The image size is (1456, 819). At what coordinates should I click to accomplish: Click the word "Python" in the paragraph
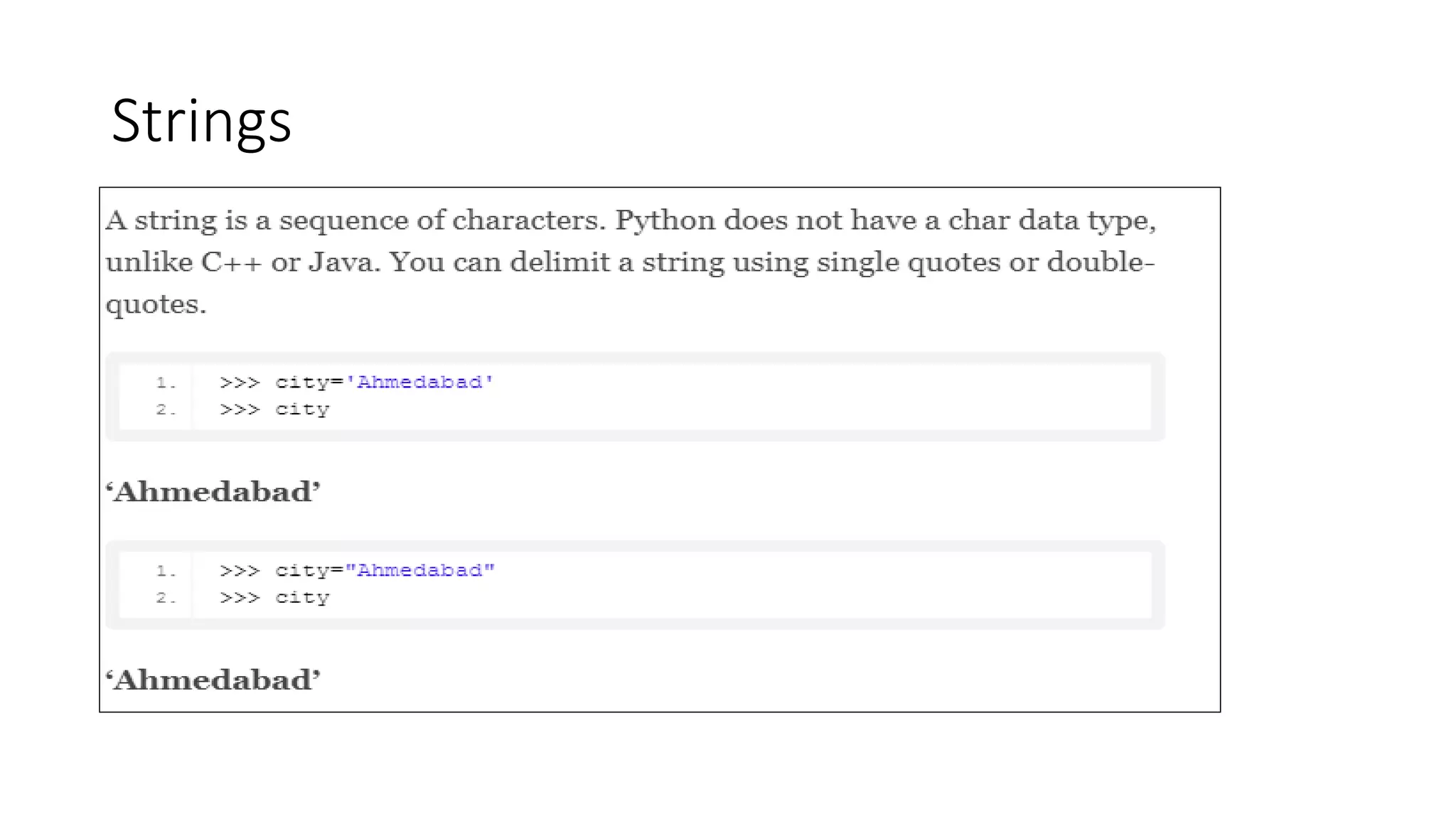coord(665,221)
